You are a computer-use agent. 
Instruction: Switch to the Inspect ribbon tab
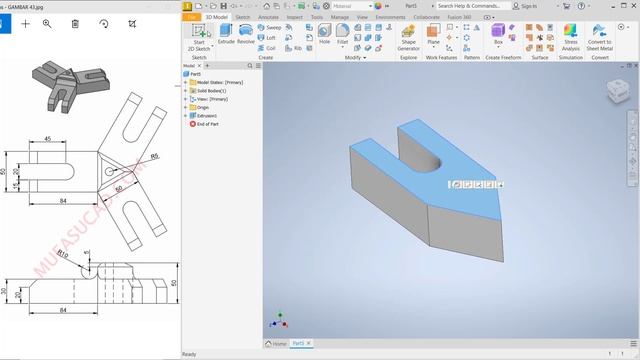point(294,17)
